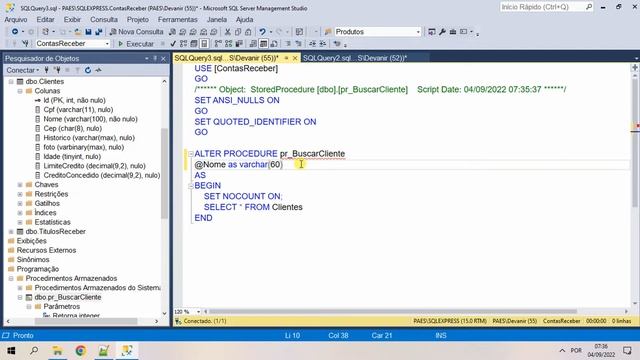Image resolution: width=640 pixels, height=360 pixels.
Task: Click the Executar button
Action: (136, 44)
